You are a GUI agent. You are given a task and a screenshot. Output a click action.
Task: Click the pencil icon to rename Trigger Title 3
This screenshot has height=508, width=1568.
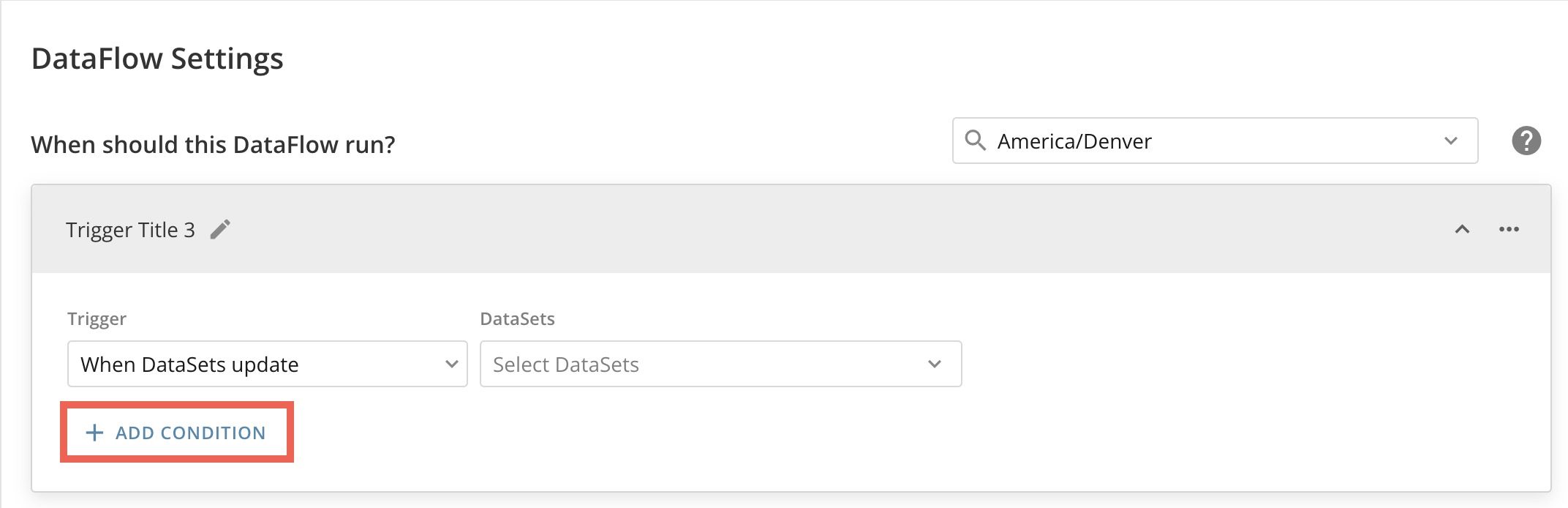221,228
